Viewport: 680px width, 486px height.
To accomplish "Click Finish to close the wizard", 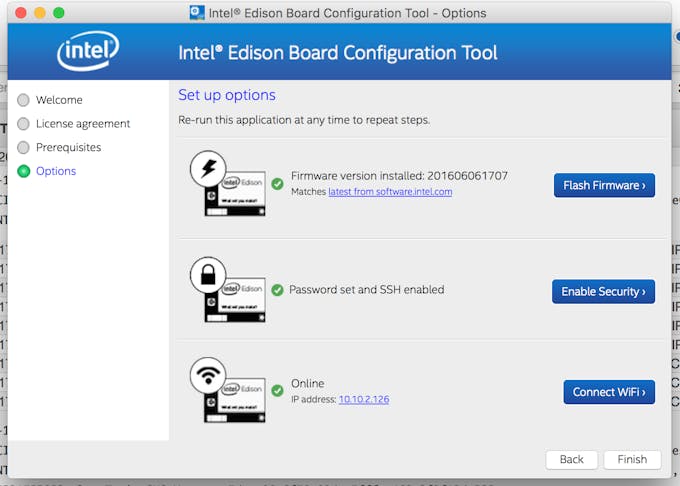I will click(632, 460).
